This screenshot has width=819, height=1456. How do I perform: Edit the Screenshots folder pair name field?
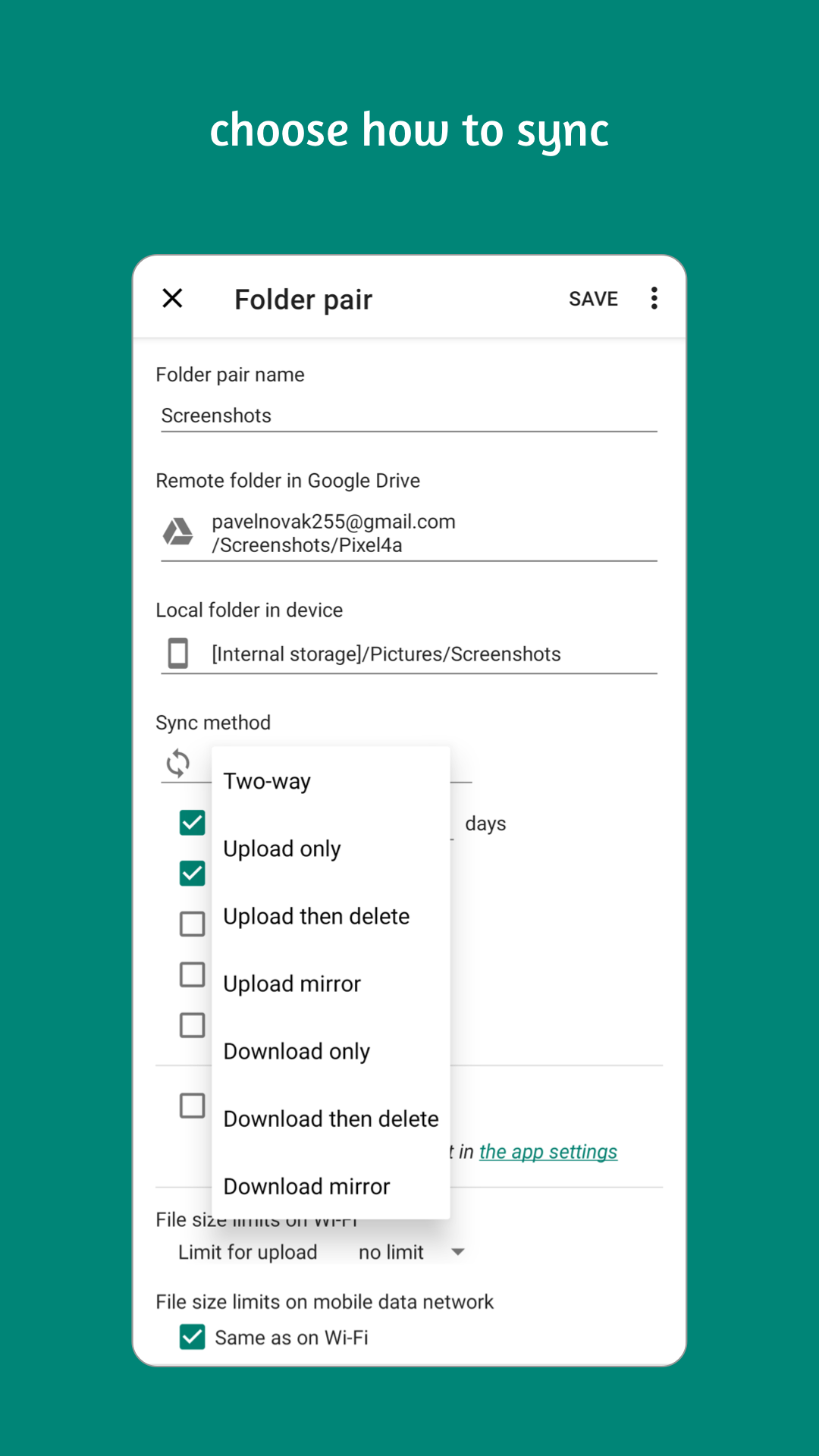pyautogui.click(x=409, y=416)
